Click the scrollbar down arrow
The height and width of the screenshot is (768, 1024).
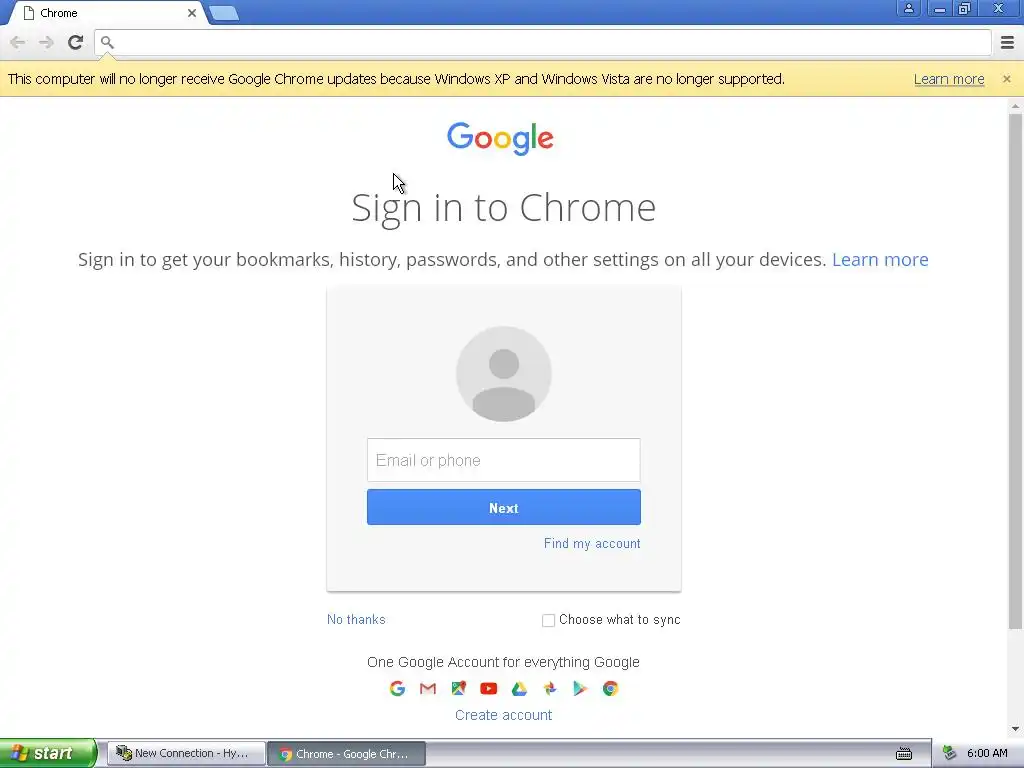pyautogui.click(x=1015, y=729)
